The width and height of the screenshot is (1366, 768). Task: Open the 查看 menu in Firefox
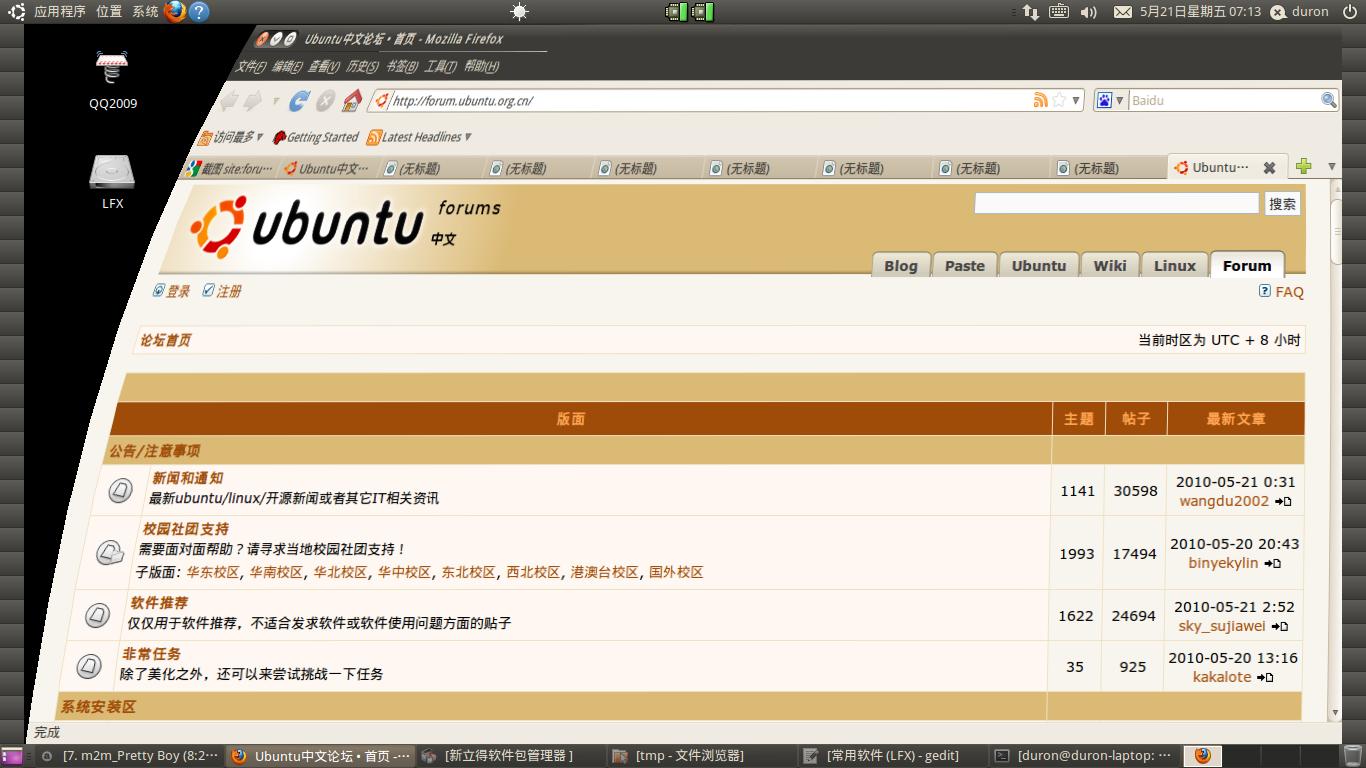coord(324,67)
